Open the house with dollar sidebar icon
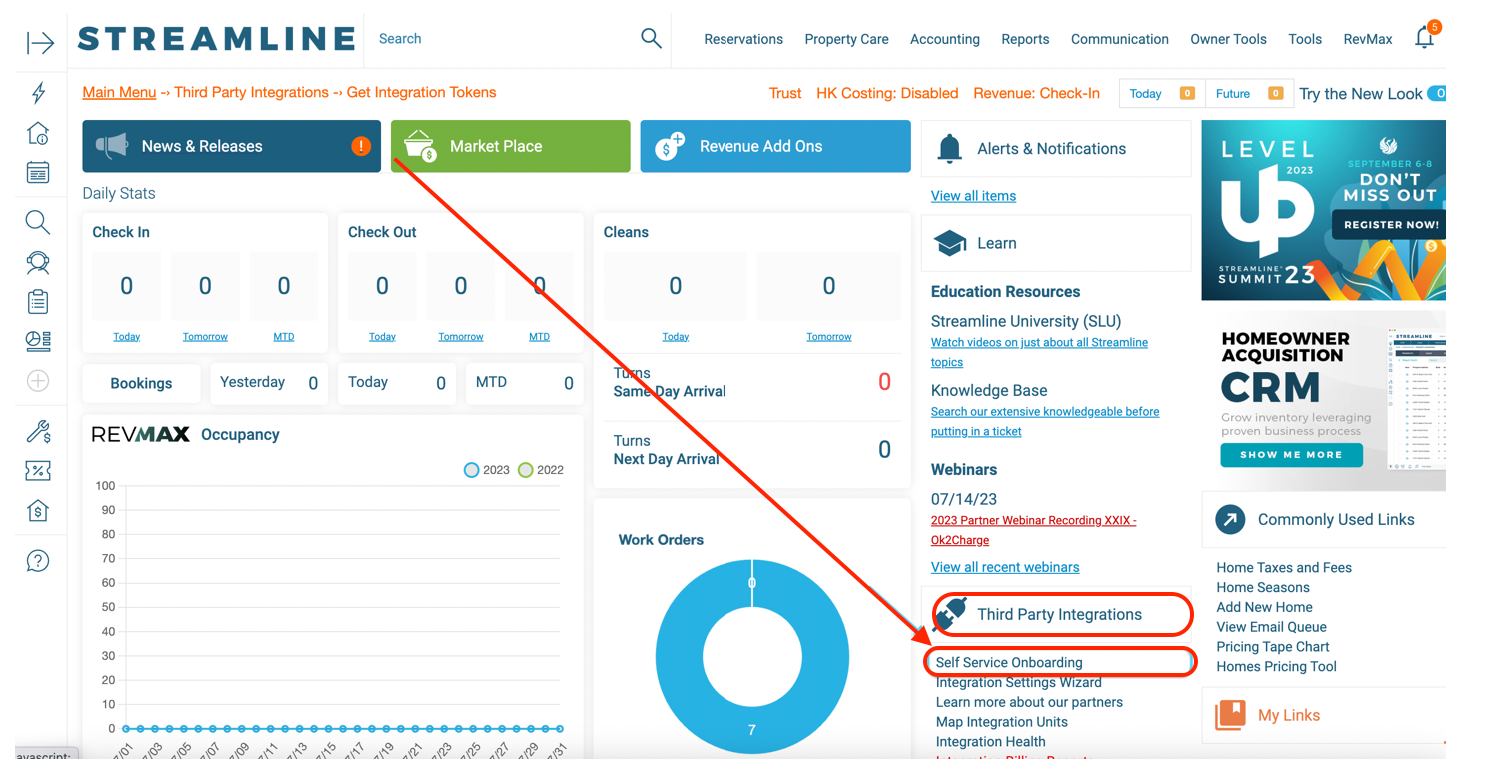 (x=38, y=511)
